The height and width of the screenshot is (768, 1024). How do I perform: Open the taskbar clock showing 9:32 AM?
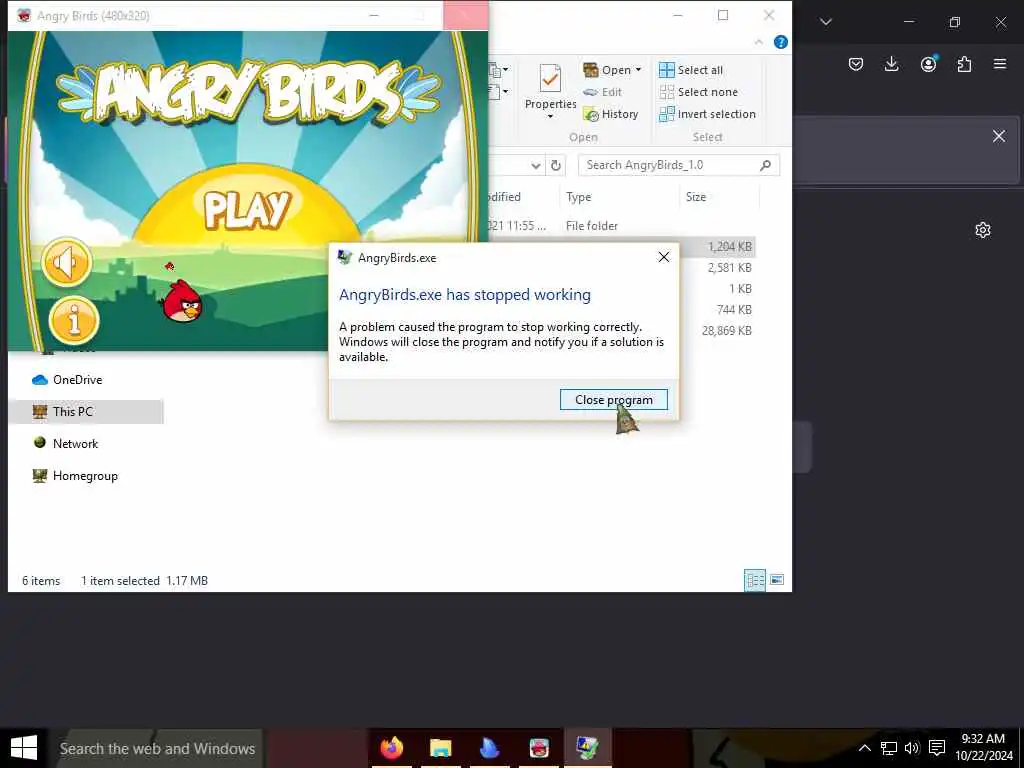click(983, 748)
